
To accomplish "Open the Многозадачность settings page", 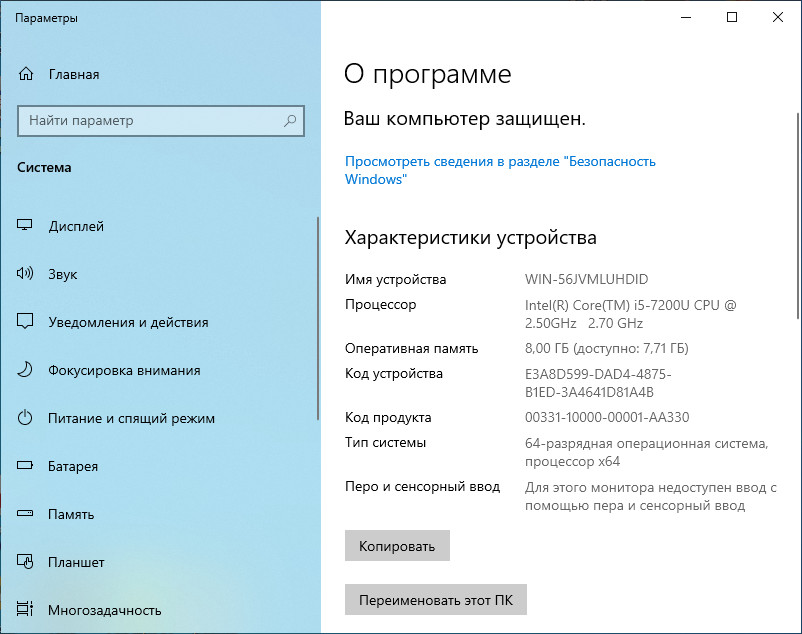I will coord(104,610).
